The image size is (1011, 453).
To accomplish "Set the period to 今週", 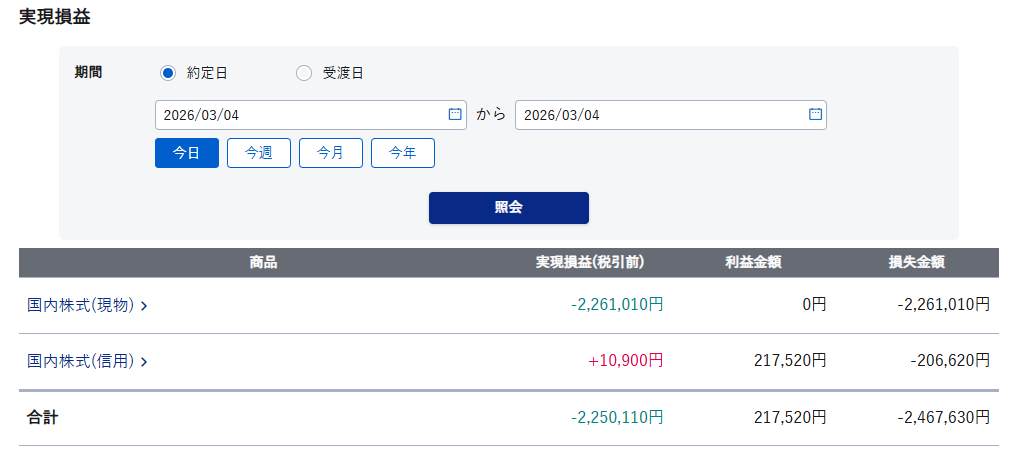I will point(259,153).
